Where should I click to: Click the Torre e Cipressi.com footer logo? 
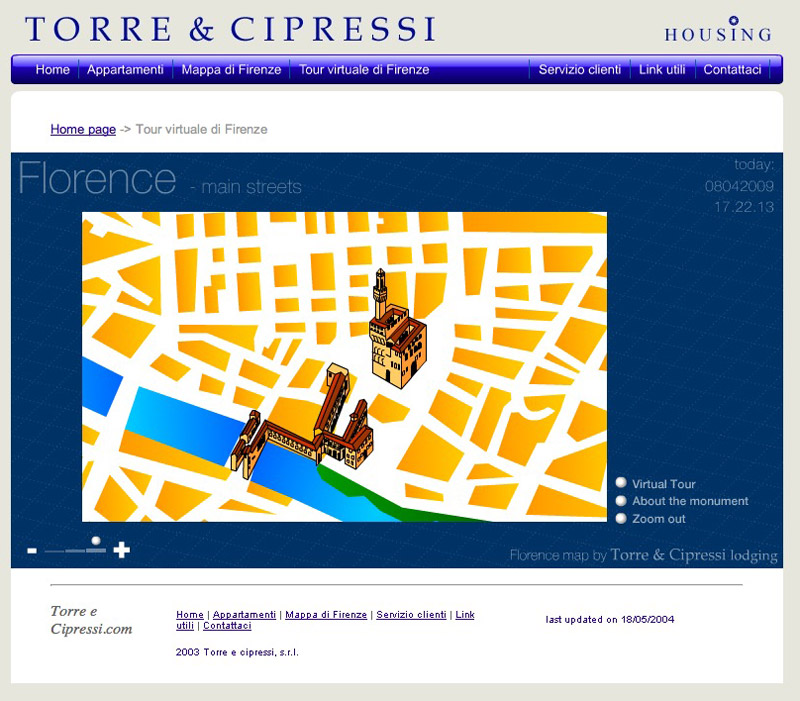[91, 620]
